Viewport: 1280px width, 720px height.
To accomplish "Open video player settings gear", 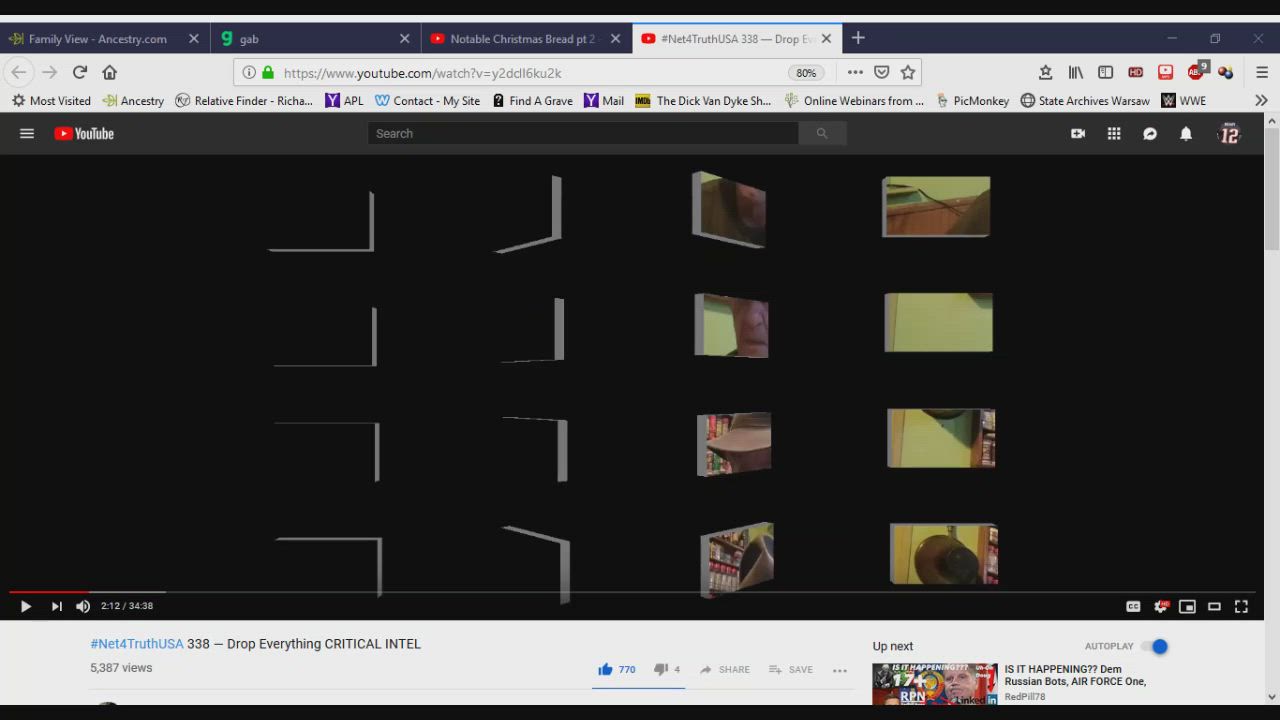I will (1160, 606).
